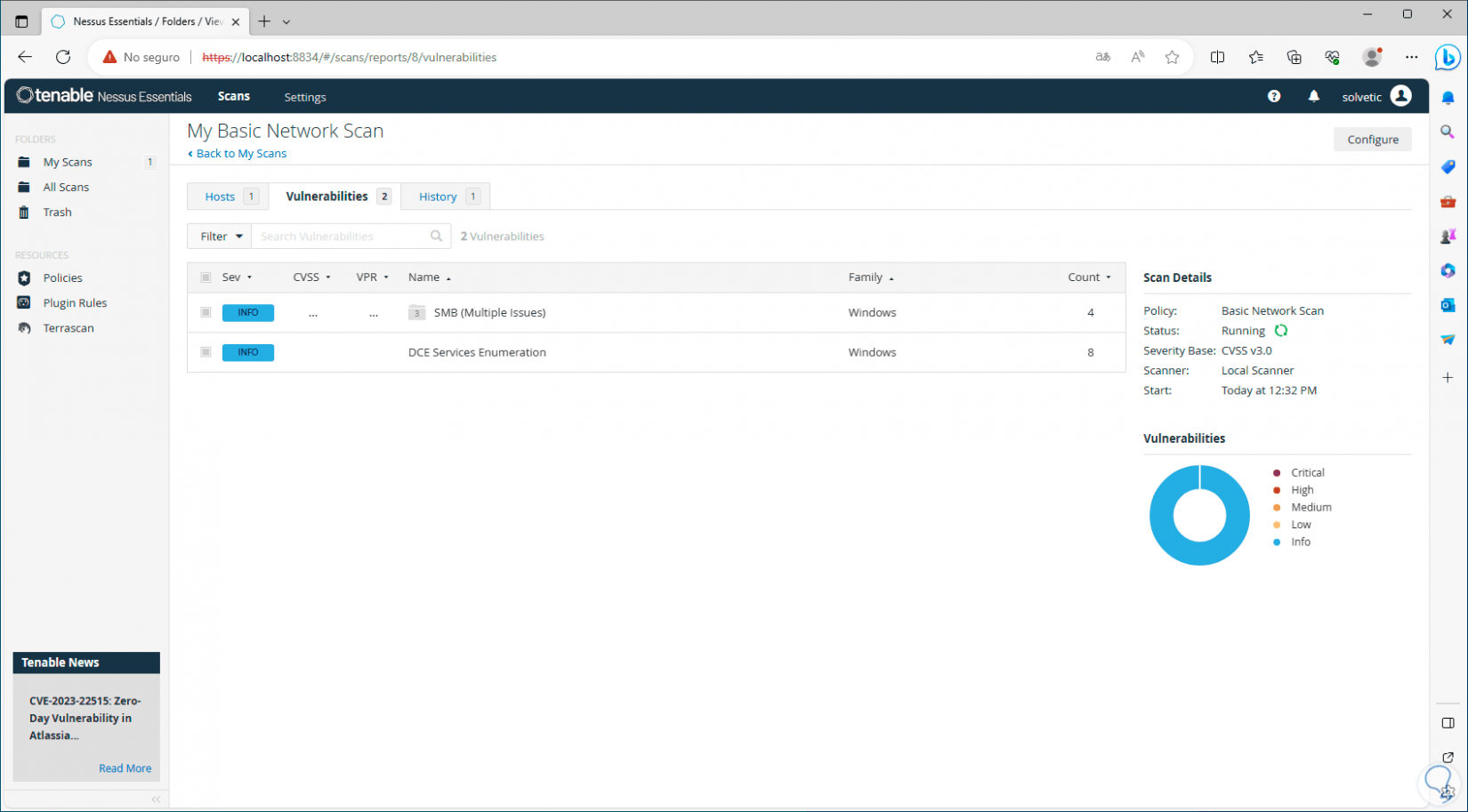Open the DCE Services Enumeration vulnerability row
Screen dimensions: 1468x812
coord(657,352)
